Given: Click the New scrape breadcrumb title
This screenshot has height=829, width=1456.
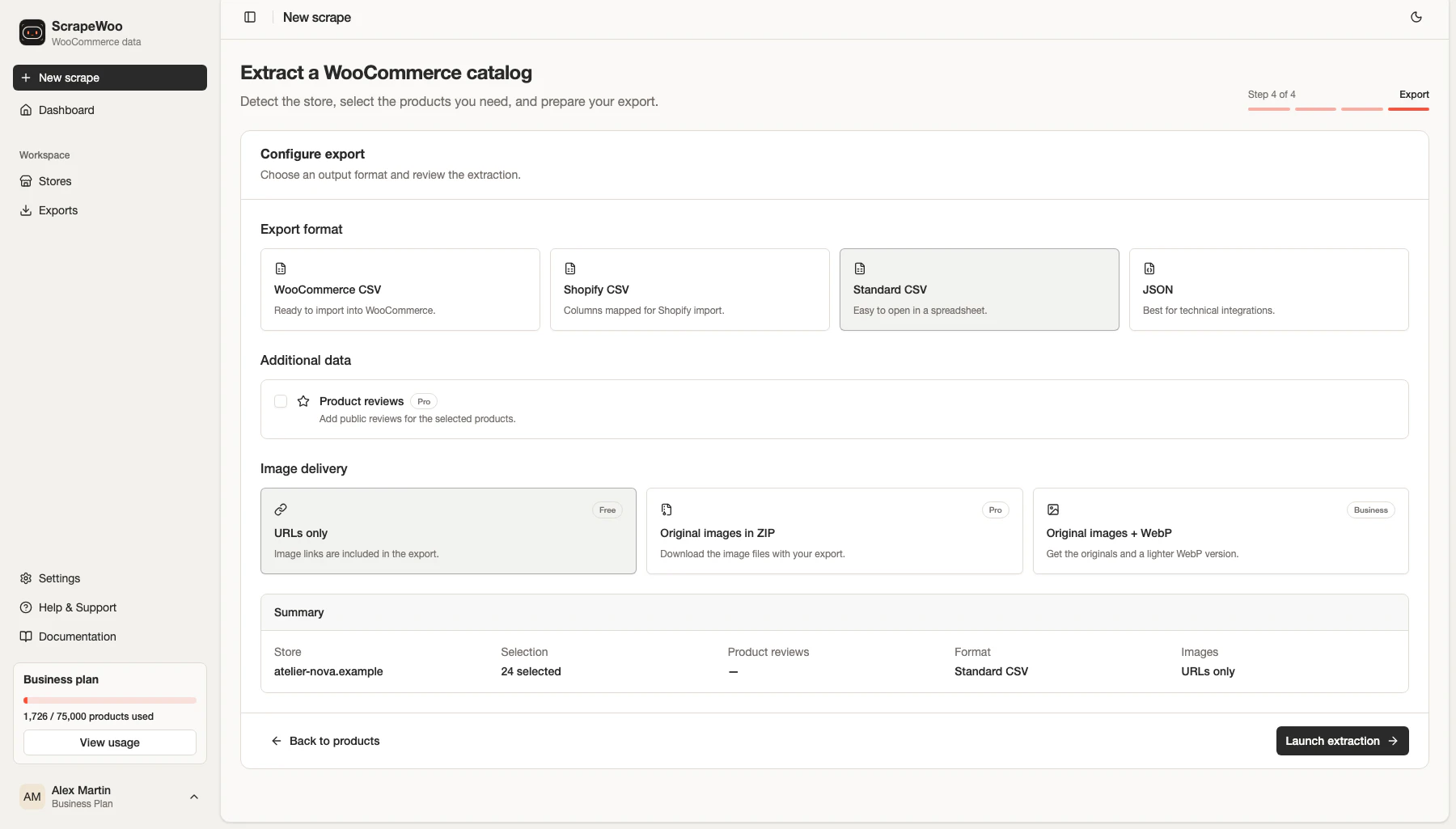Looking at the screenshot, I should (317, 17).
